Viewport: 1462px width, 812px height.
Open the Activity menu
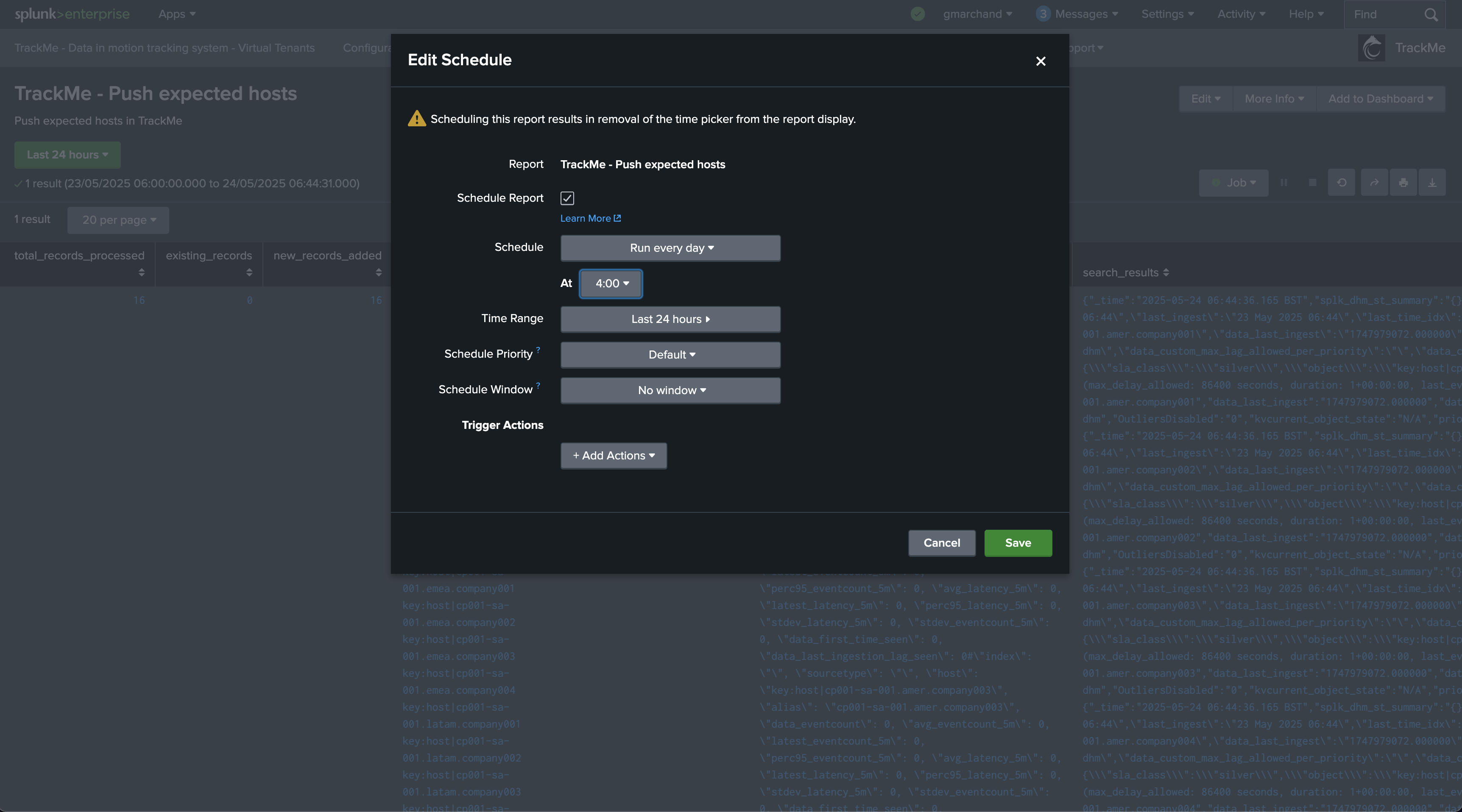point(1241,14)
